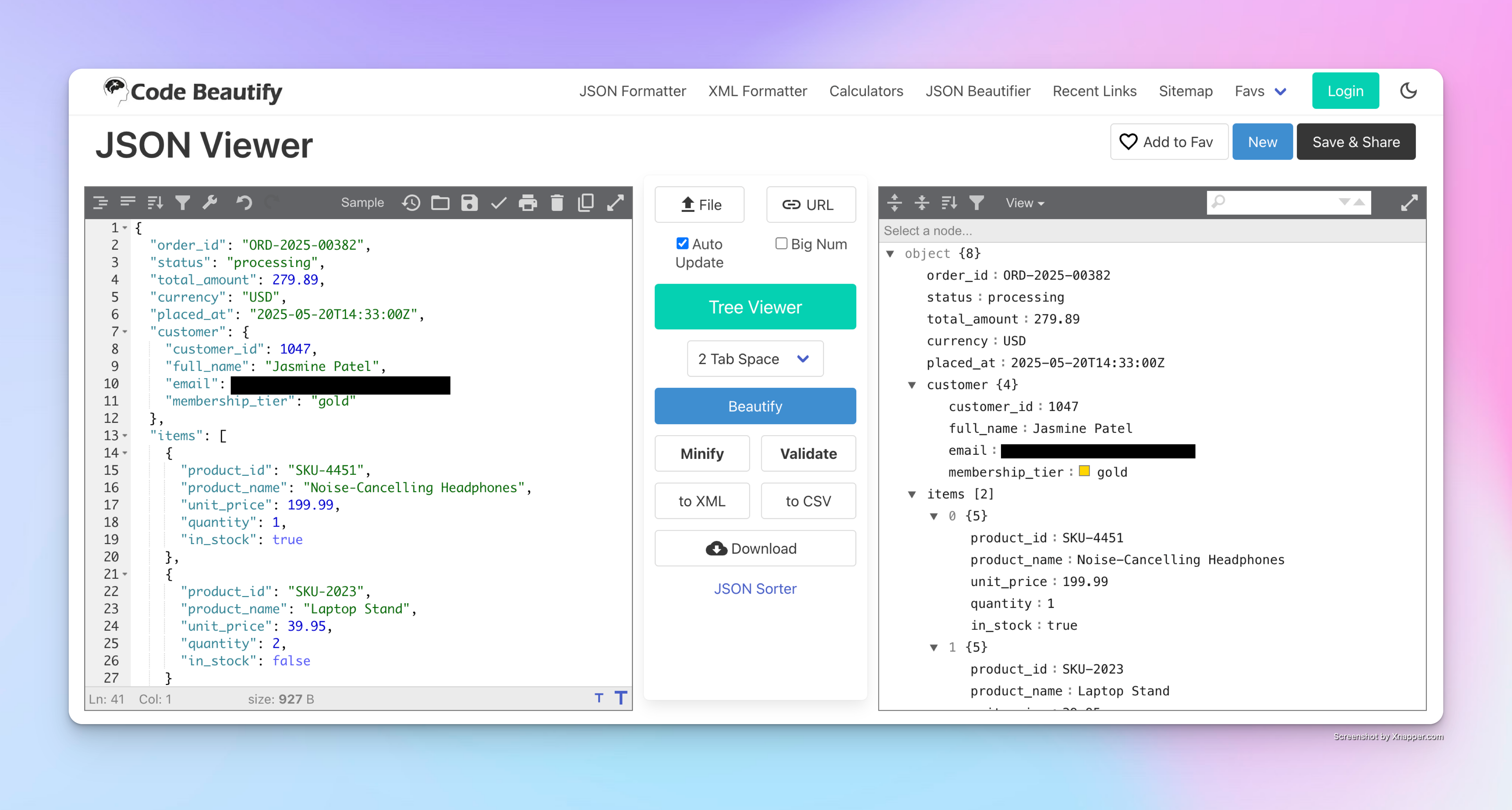1512x810 pixels.
Task: Collapse all nodes in the tree panel
Action: pos(922,202)
